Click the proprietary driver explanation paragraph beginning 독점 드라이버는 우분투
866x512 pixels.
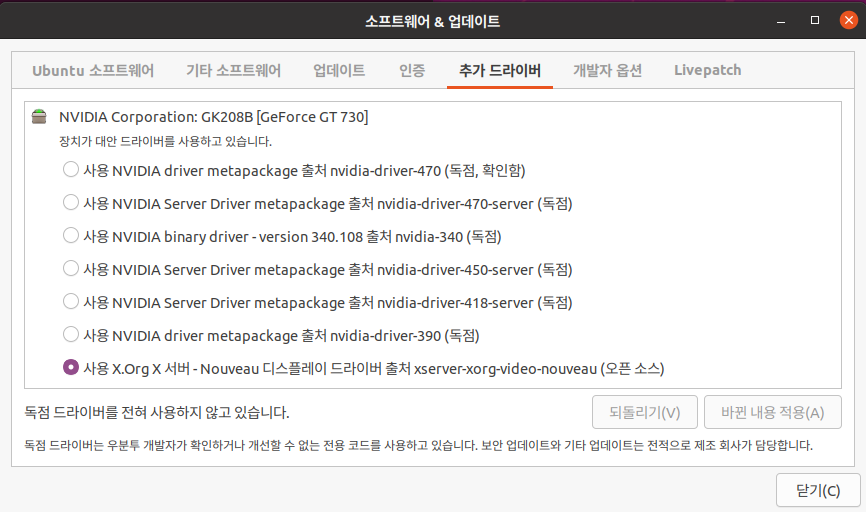[419, 445]
